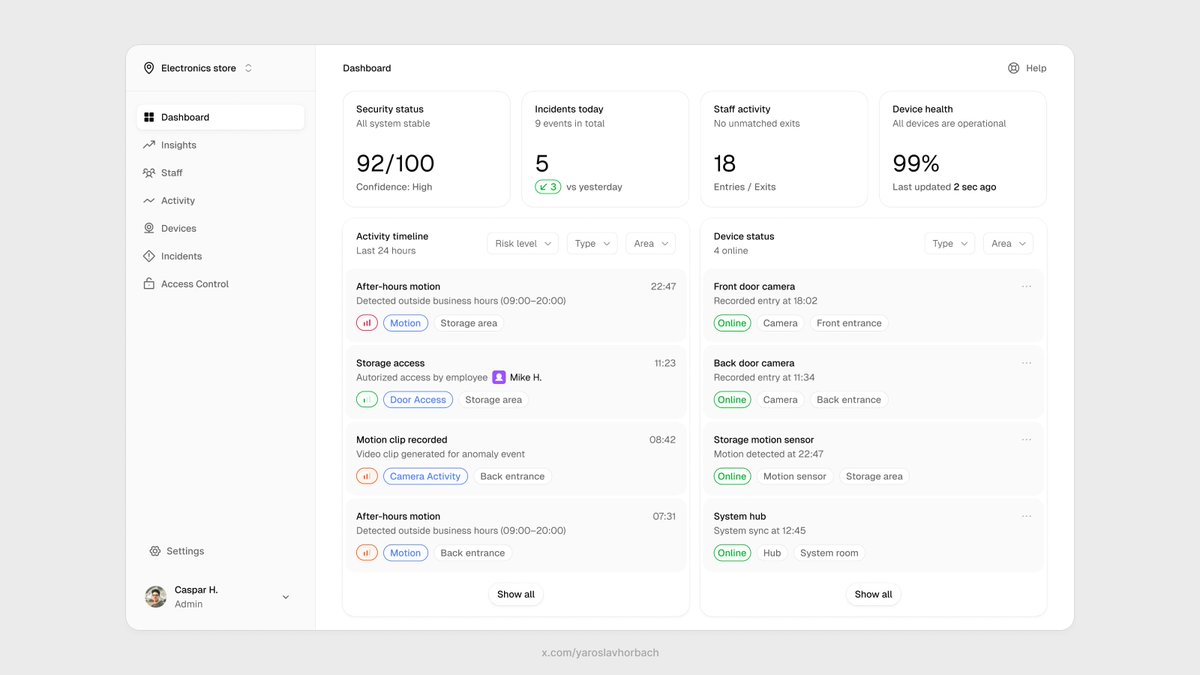Click Mike H. purple employee avatar icon

[499, 377]
